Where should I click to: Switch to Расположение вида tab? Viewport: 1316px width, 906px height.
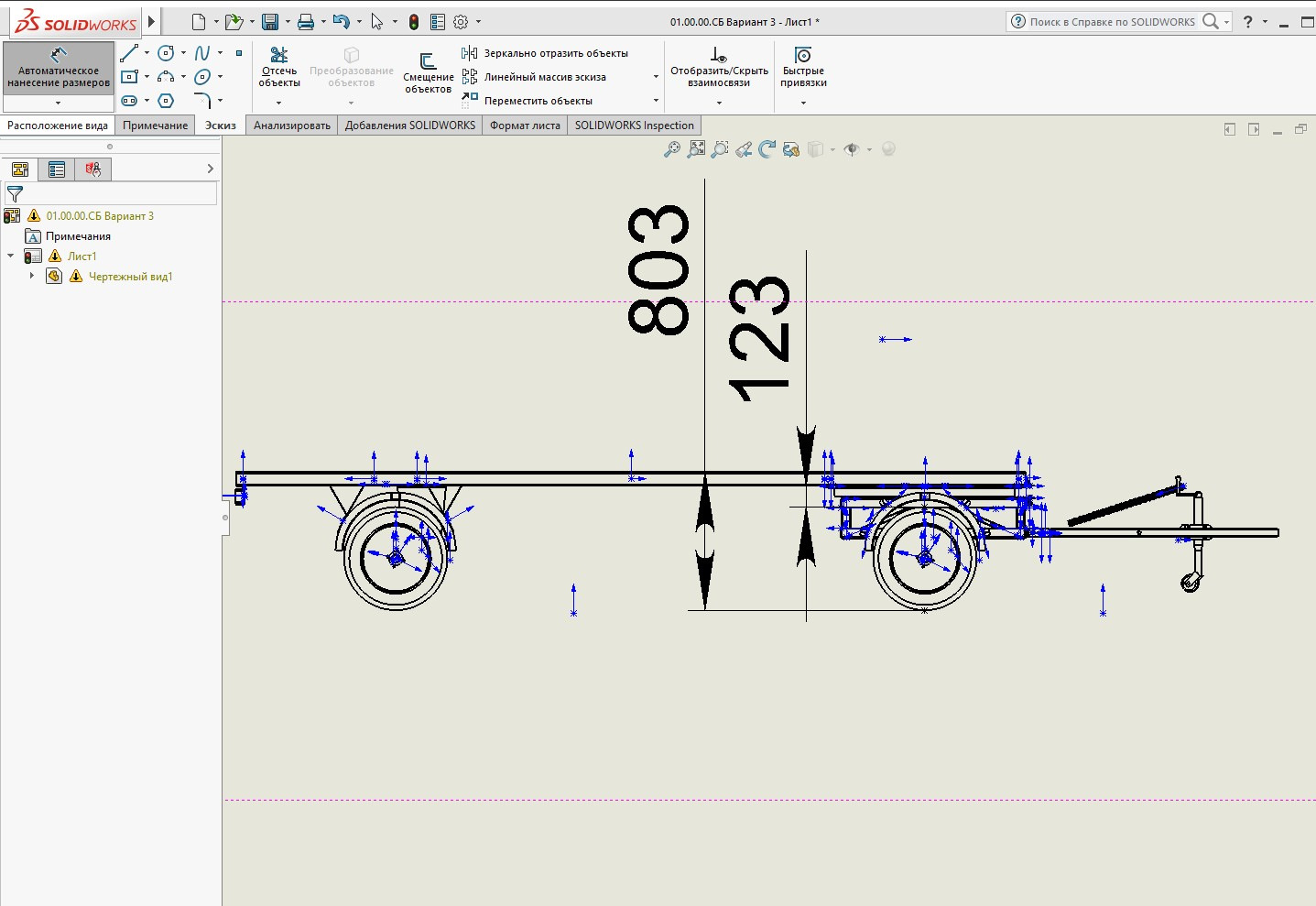point(58,126)
